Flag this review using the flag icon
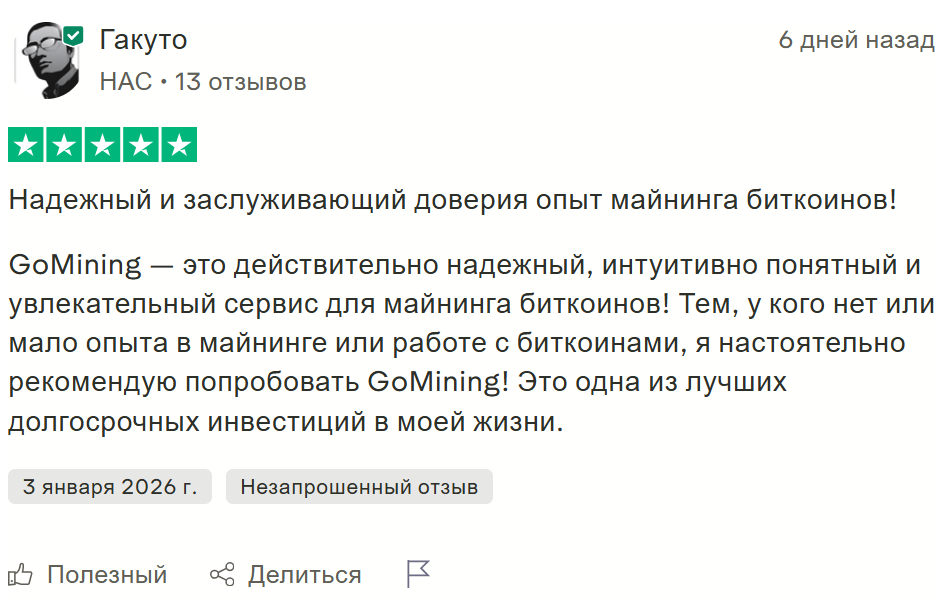The height and width of the screenshot is (610, 947). point(418,574)
